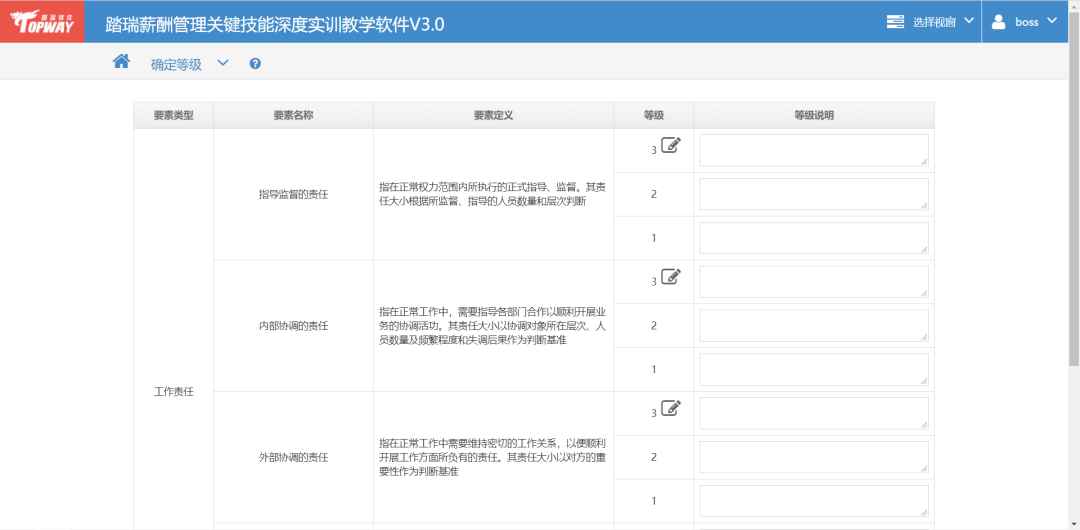Screen dimensions: 1080x530
Task: Click the 等级说明 column header
Action: pyautogui.click(x=813, y=115)
